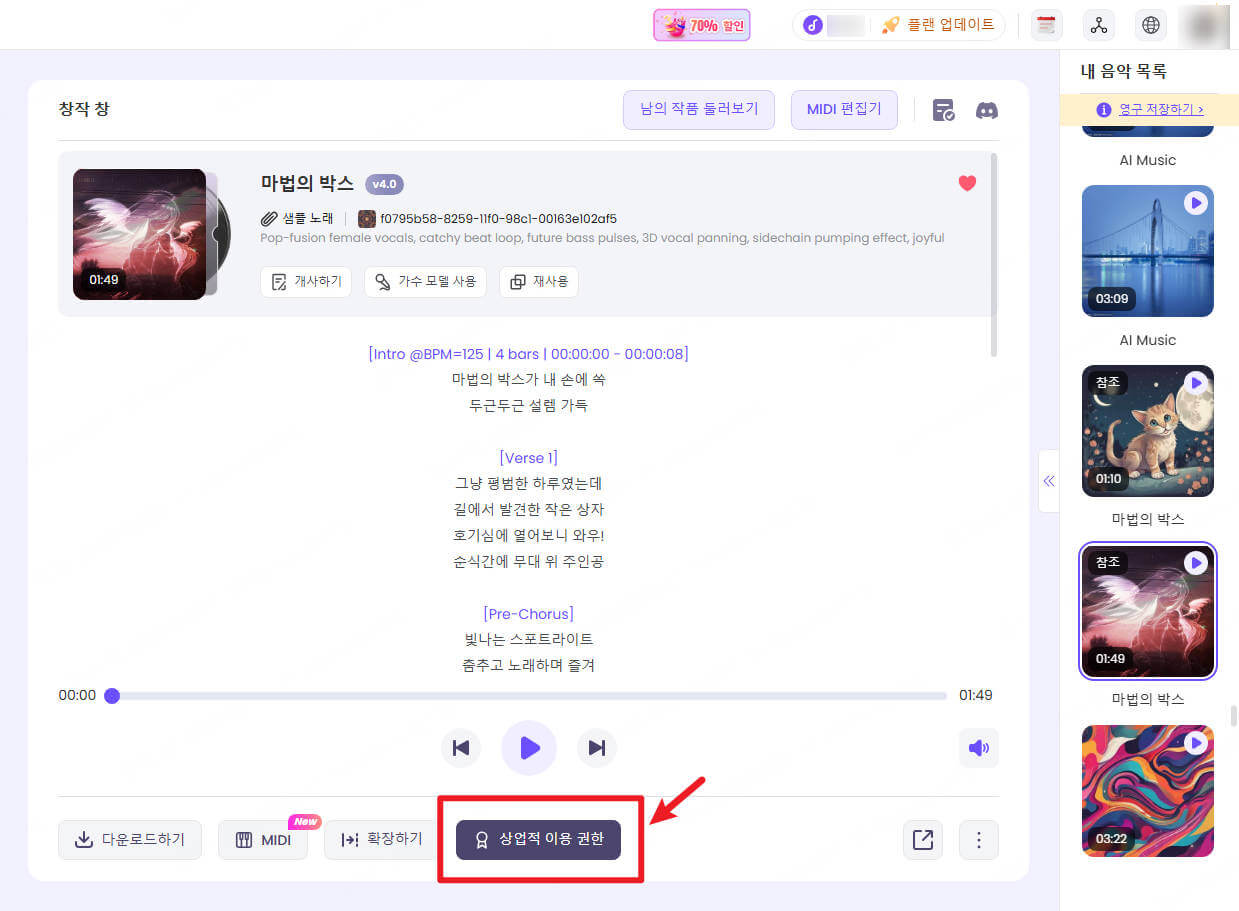Open the blurred profile avatar
1239x911 pixels.
[1204, 25]
